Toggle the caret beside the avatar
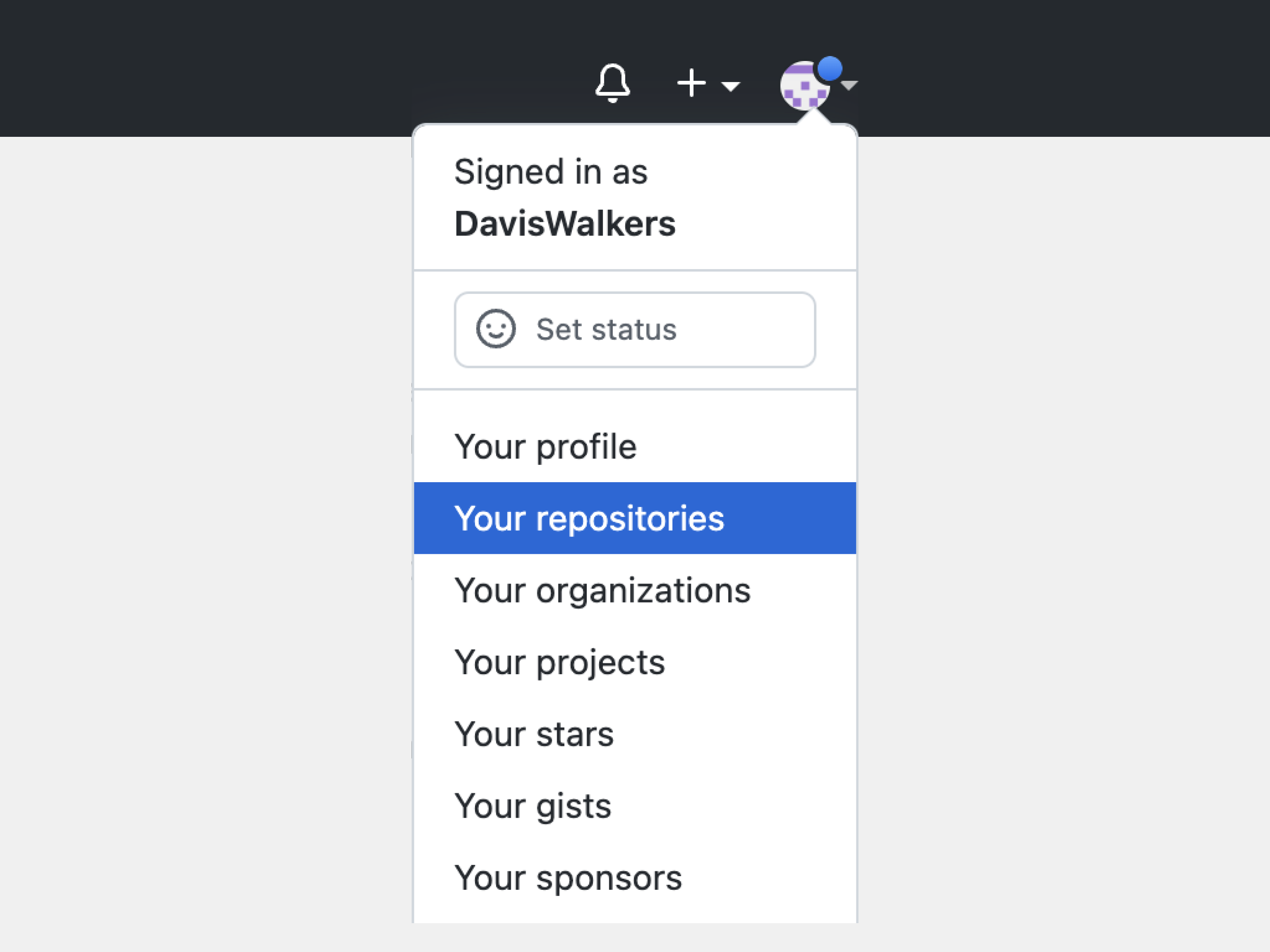 click(849, 85)
